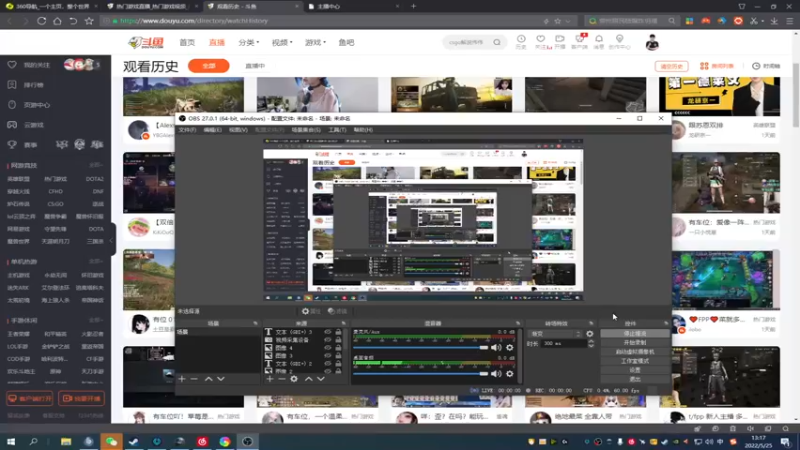Click the clear history button on Douyu
Screen dimensions: 800x450
coord(671,66)
